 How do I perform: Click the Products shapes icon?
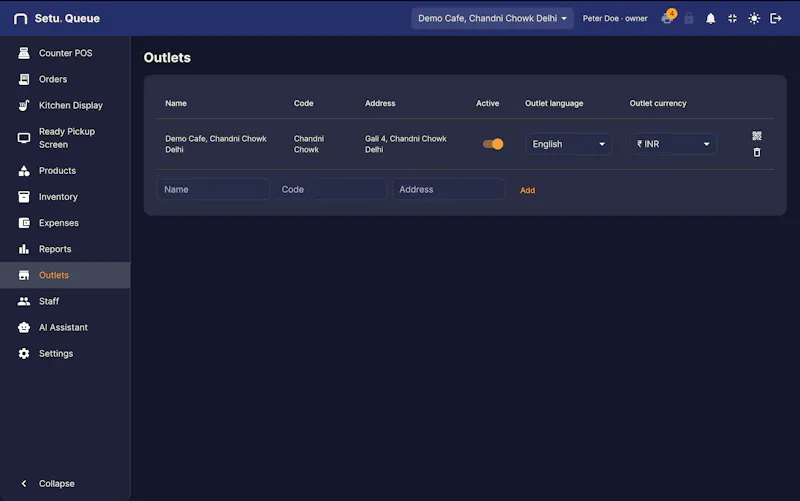tap(24, 170)
